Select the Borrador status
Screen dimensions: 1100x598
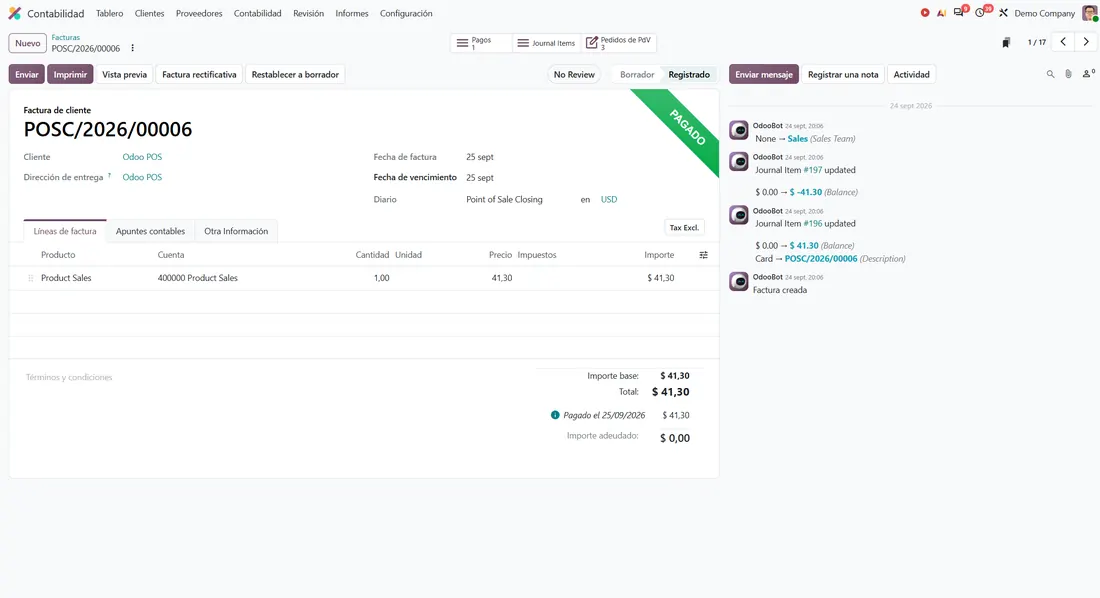tap(637, 74)
